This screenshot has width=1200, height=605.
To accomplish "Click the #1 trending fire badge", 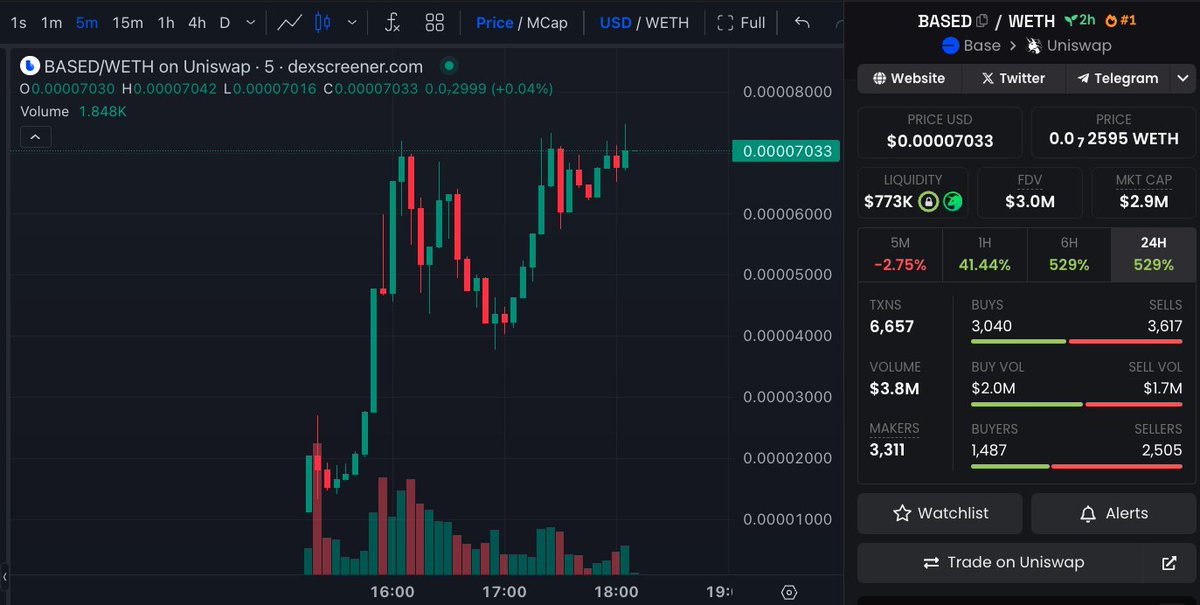I will point(1120,20).
